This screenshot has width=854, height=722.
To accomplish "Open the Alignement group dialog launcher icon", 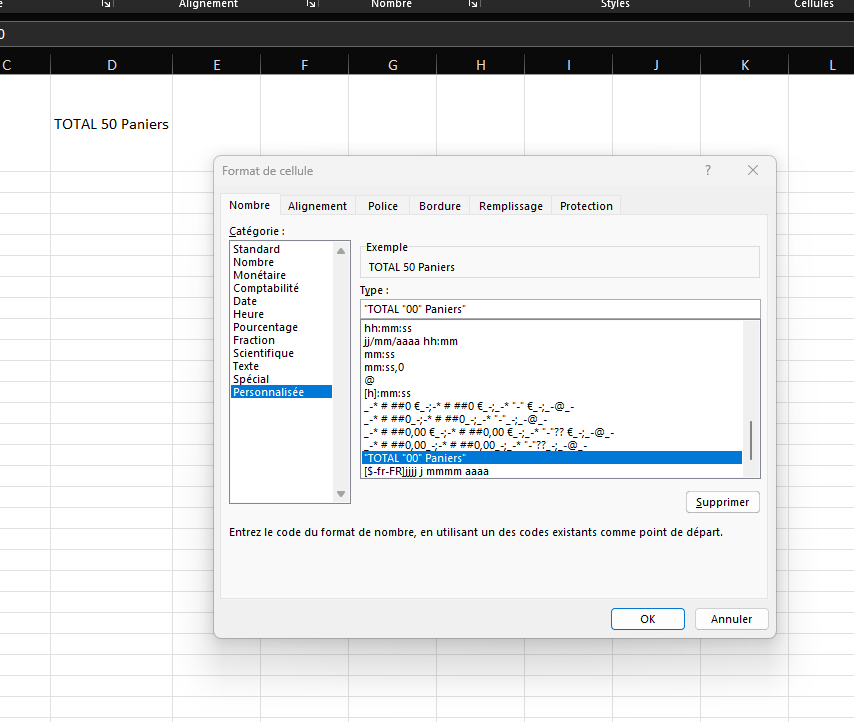I will (x=311, y=5).
